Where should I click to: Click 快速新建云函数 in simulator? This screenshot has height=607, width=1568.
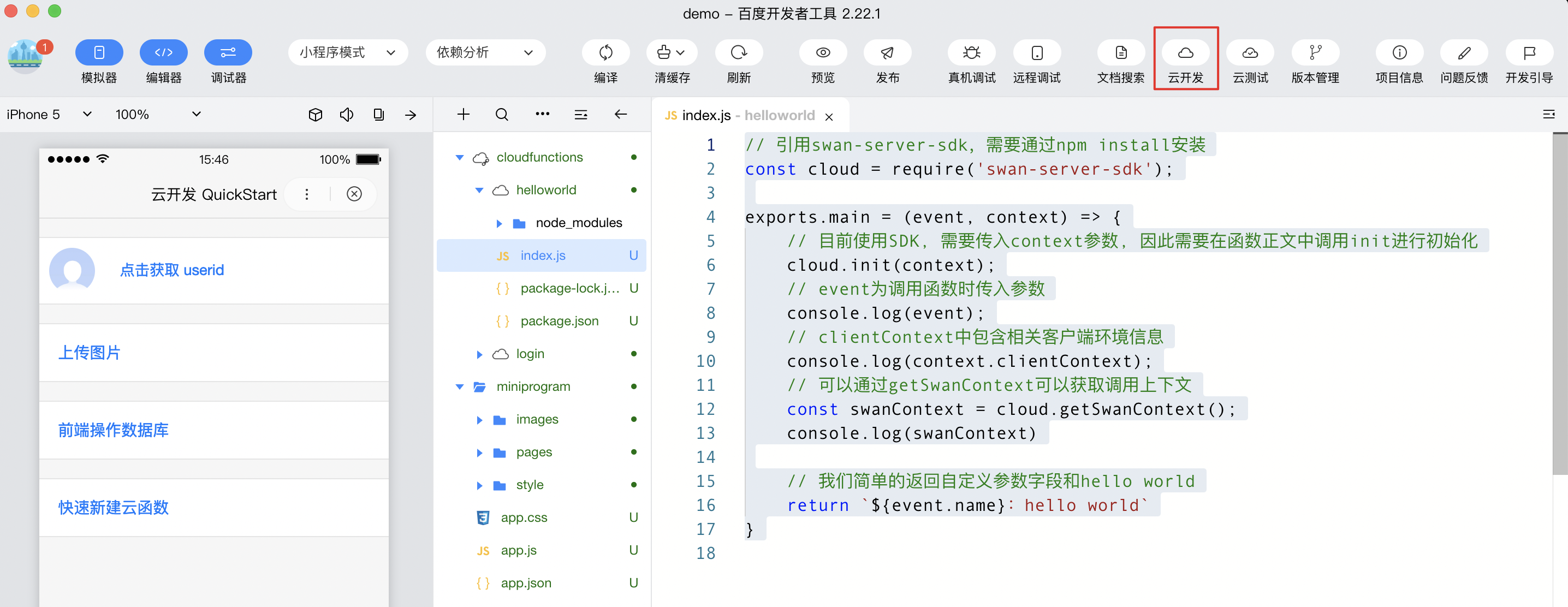[x=113, y=508]
